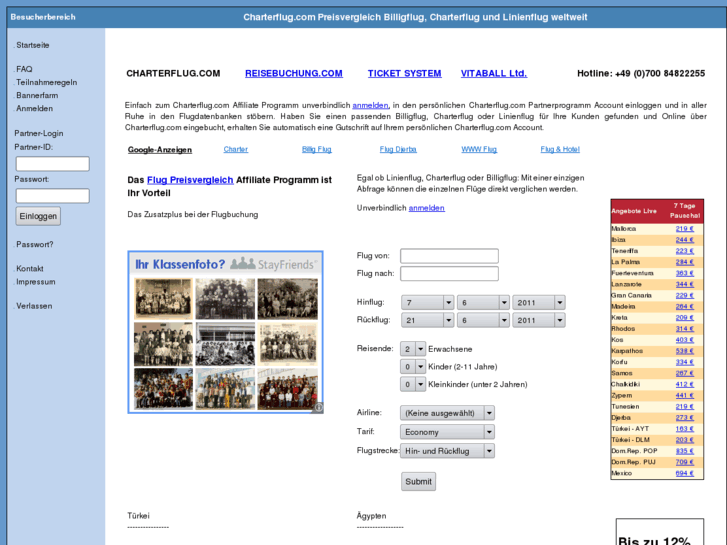This screenshot has height=545, width=727.
Task: Click the Samos 267 € price link
Action: 684,373
